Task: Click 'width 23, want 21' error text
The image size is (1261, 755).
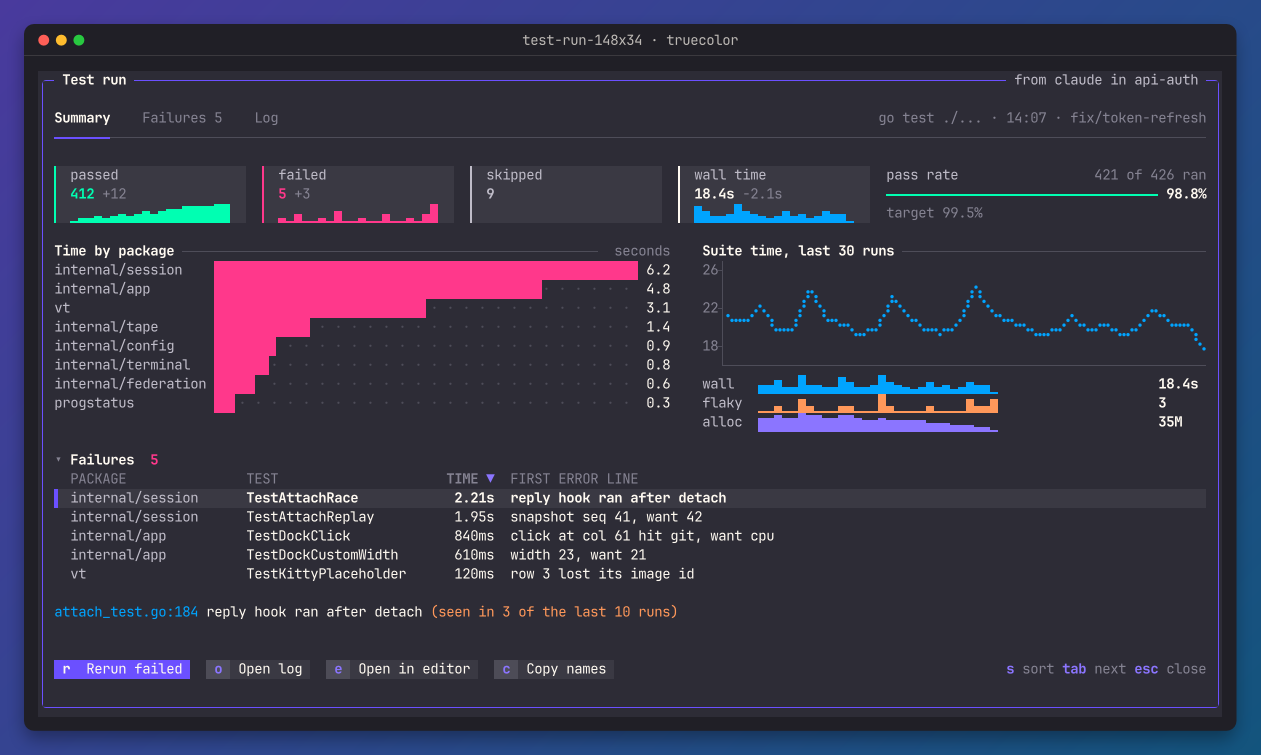Action: tap(578, 555)
